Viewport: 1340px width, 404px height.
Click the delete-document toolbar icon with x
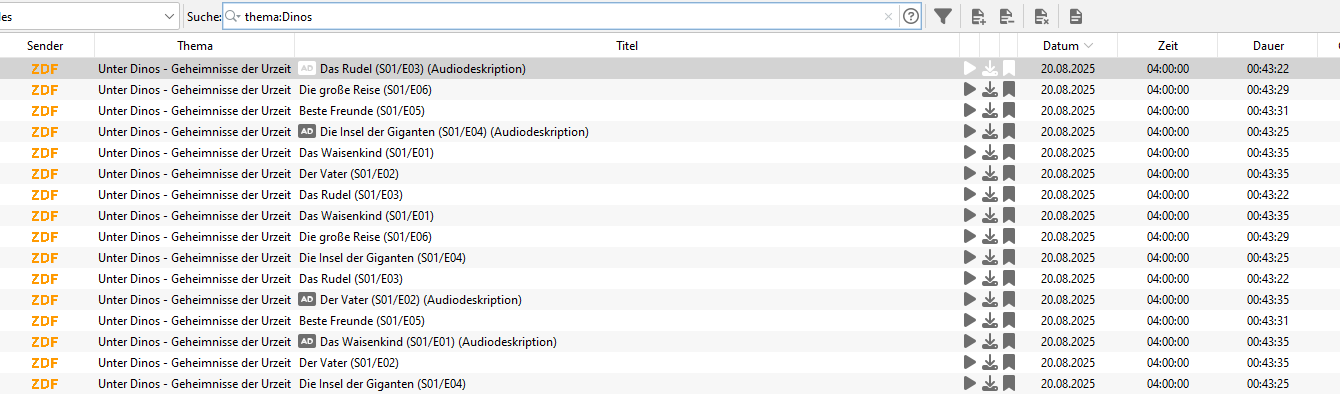(1041, 16)
